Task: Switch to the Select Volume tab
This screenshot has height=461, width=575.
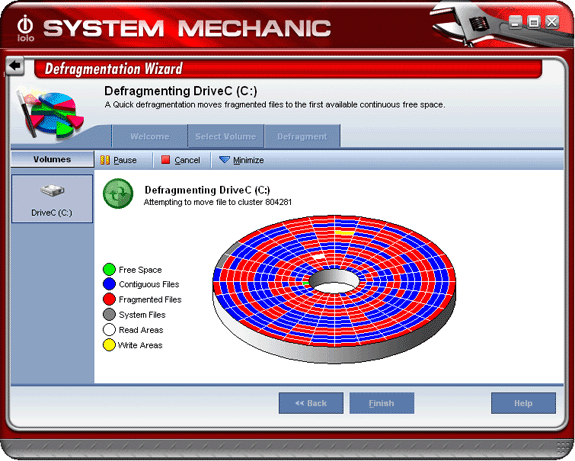Action: click(226, 136)
